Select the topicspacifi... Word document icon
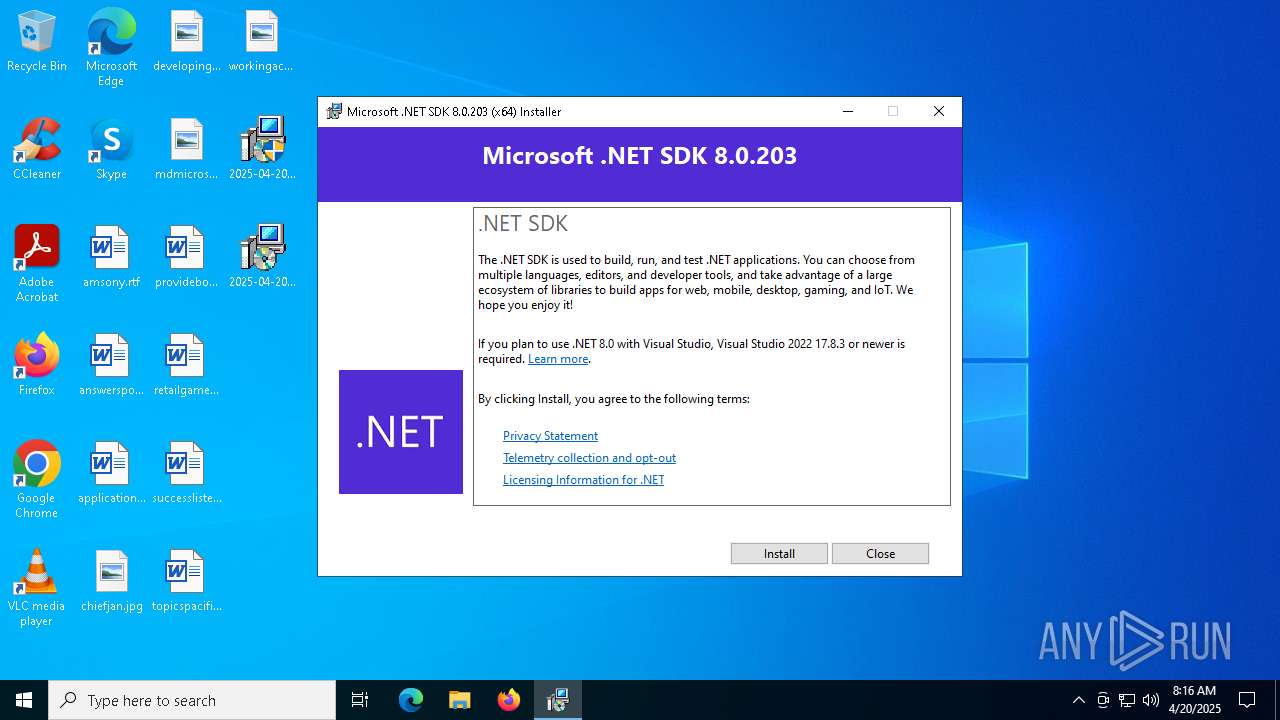Screen dimensions: 1280x720 [186, 581]
